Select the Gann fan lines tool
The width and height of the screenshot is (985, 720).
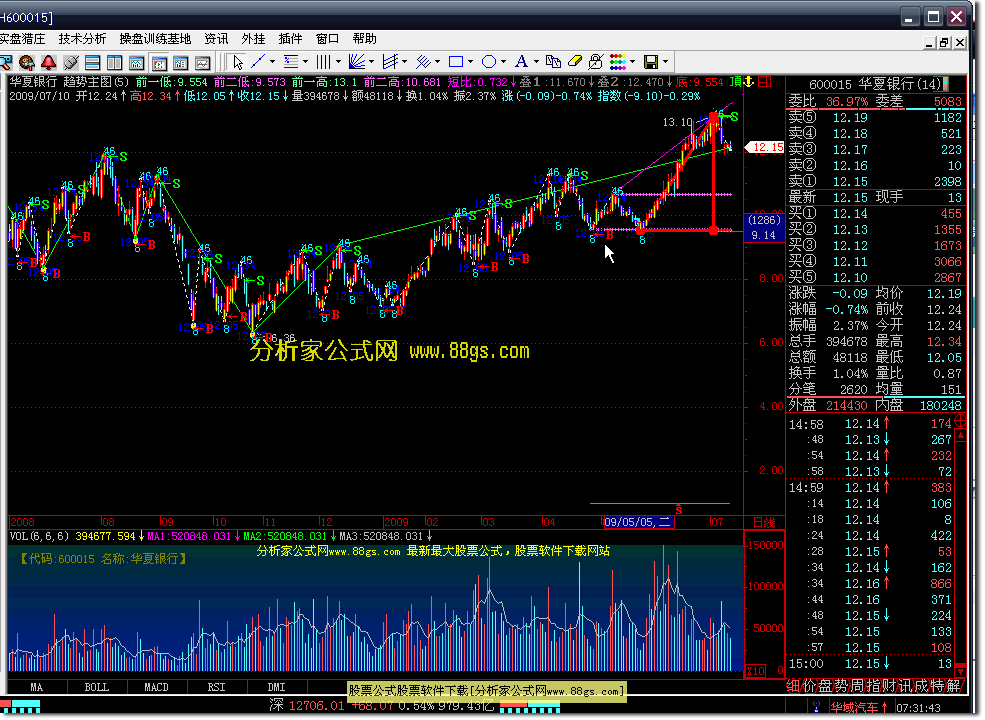click(357, 62)
